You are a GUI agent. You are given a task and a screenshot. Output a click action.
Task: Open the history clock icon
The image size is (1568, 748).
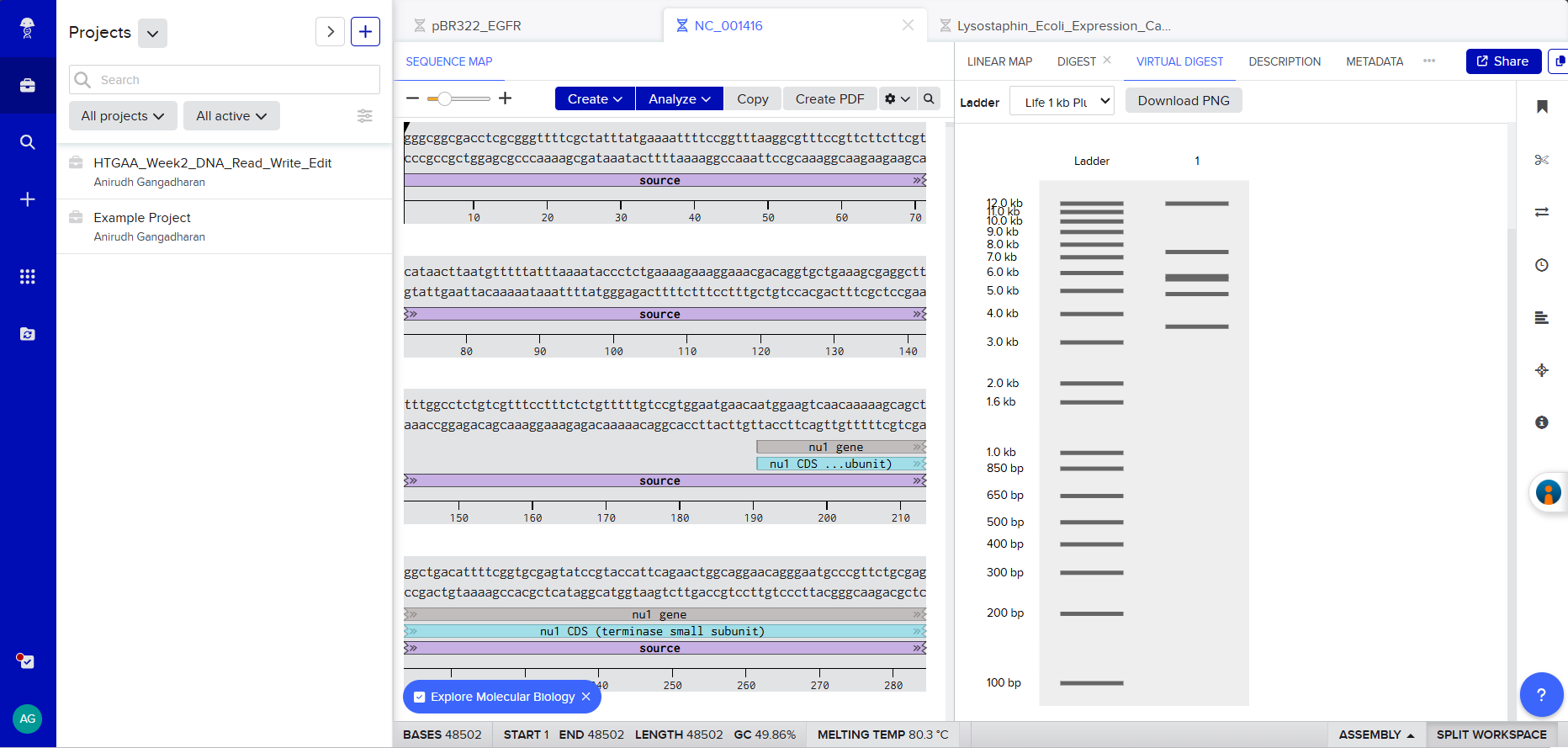pyautogui.click(x=1541, y=265)
